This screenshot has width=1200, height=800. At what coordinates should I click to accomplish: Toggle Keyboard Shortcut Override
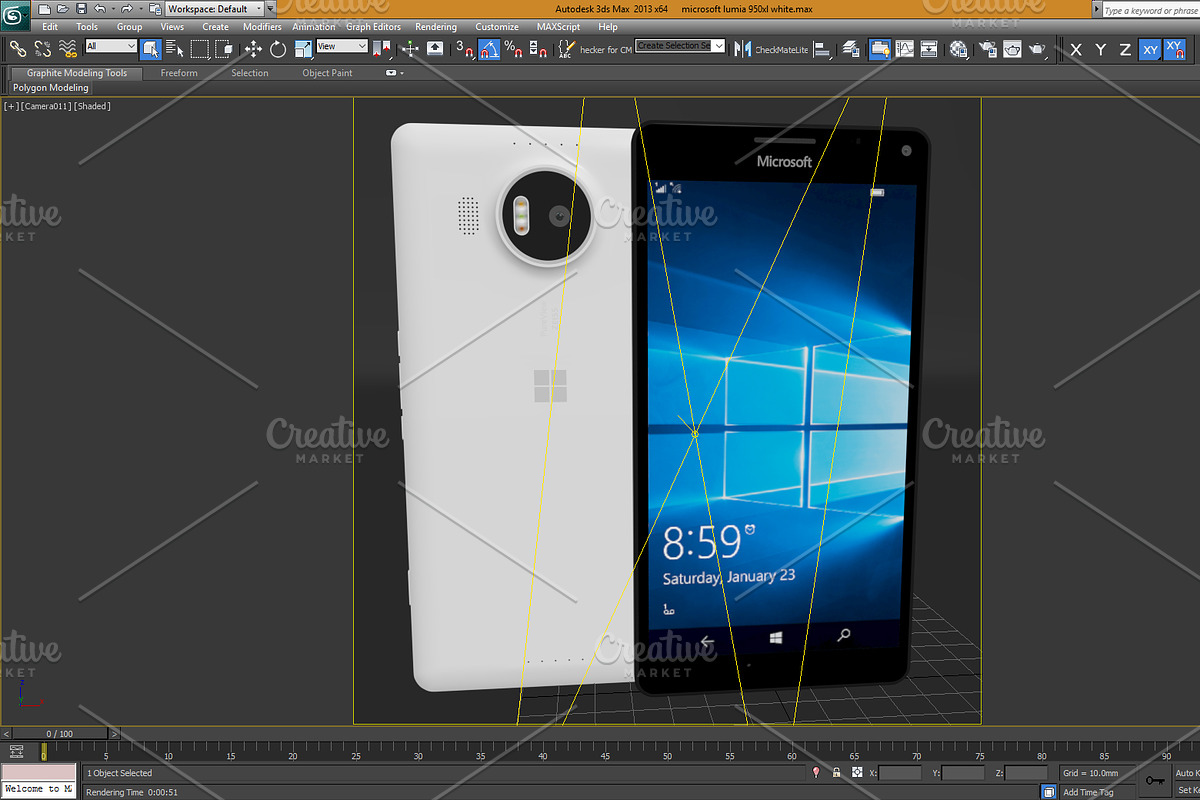[x=436, y=48]
